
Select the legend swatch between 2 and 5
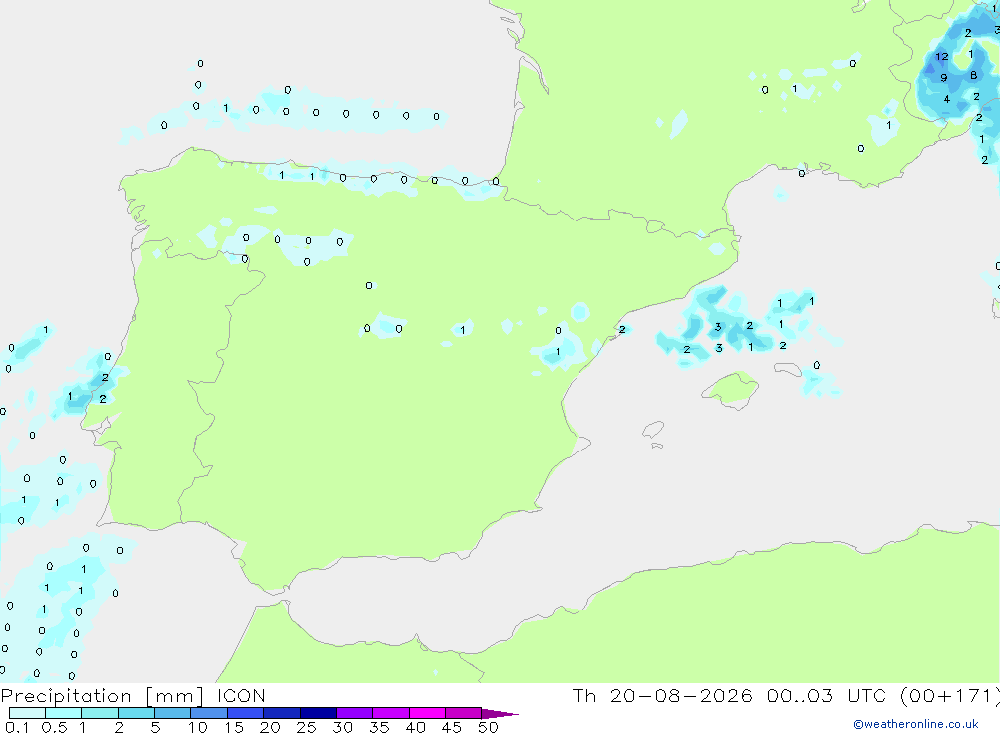(136, 713)
